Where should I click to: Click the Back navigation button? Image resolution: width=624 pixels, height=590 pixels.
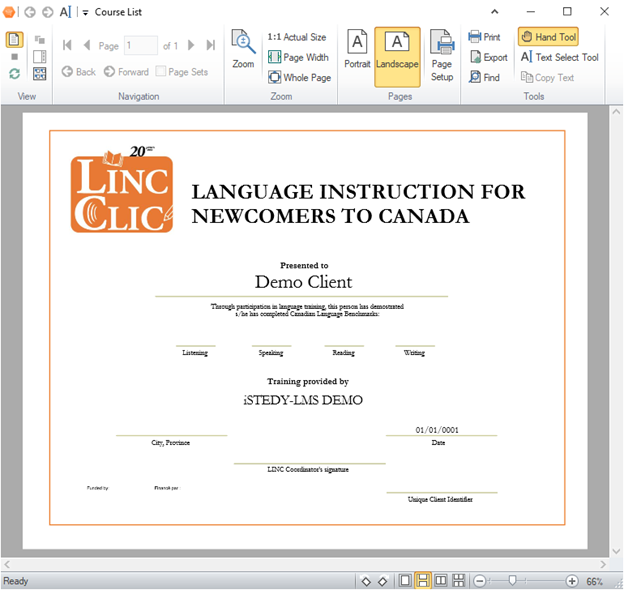(x=78, y=72)
